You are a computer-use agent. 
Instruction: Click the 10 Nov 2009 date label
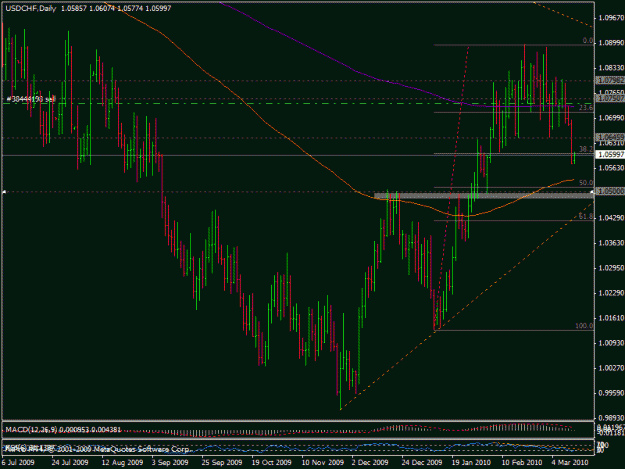[x=322, y=463]
